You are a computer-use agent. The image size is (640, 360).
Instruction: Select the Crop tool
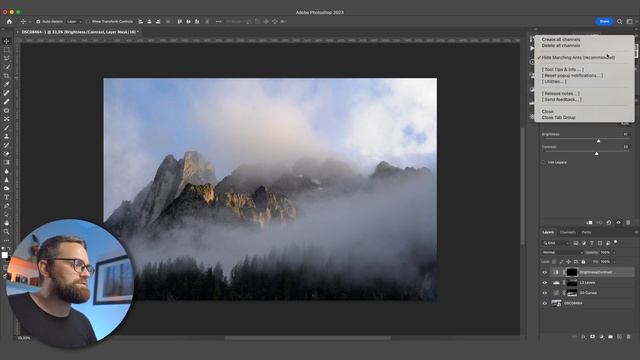coord(7,76)
